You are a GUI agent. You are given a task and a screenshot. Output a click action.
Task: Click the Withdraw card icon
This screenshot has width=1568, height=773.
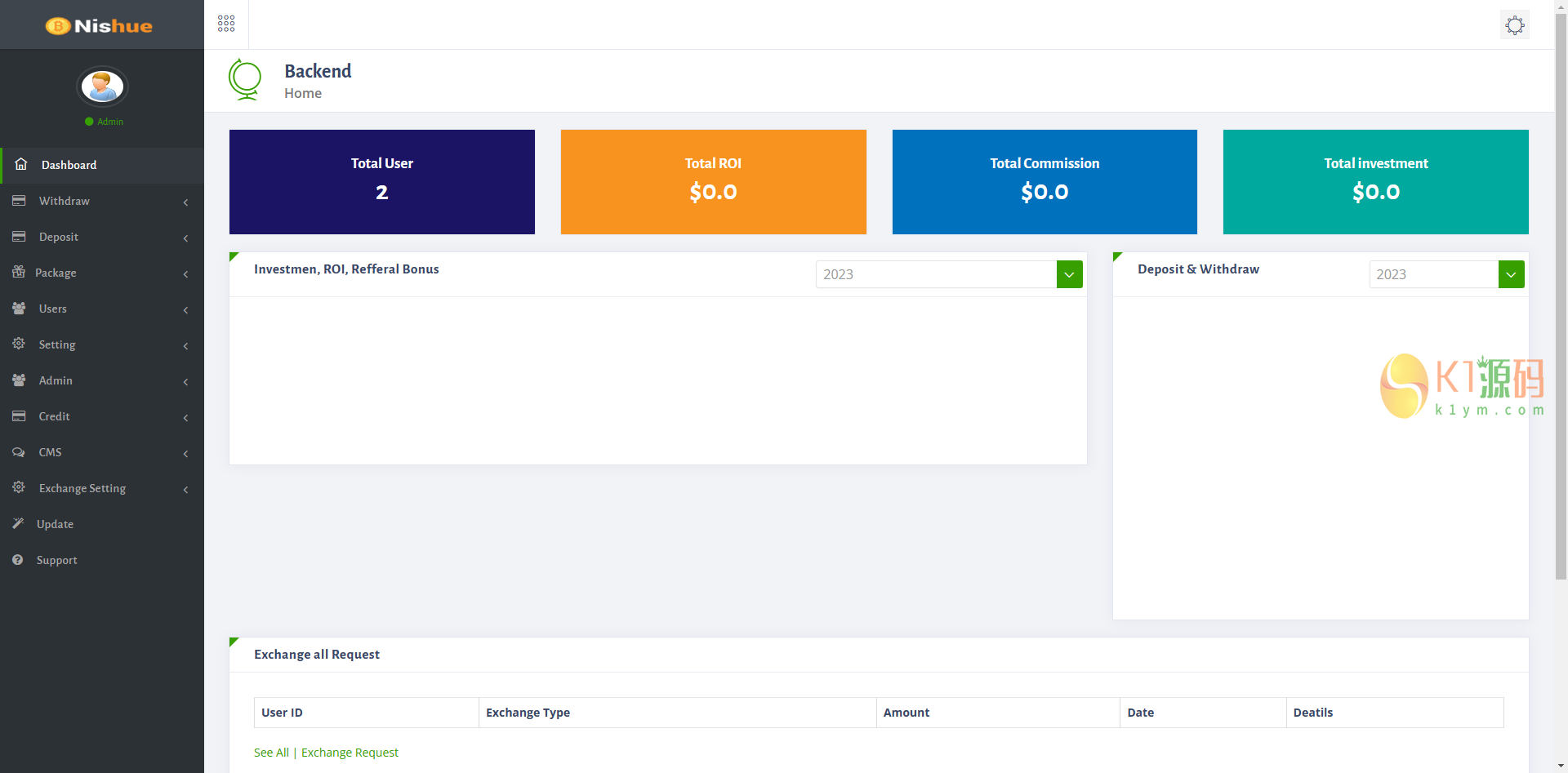point(19,201)
